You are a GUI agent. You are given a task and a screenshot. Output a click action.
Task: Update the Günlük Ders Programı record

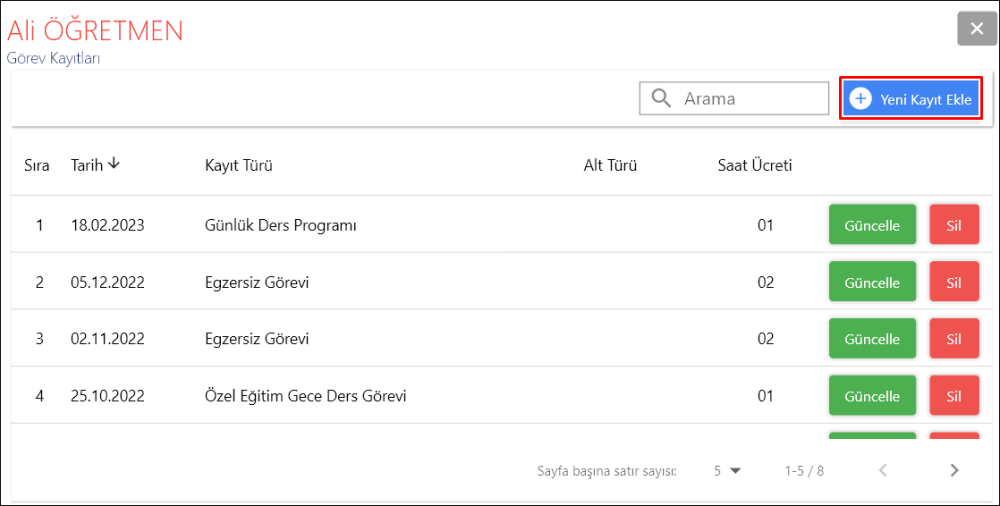pos(872,225)
